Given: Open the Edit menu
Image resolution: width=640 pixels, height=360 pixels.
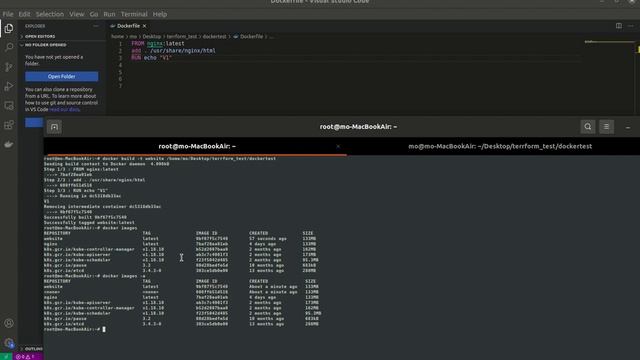Looking at the screenshot, I should point(24,14).
